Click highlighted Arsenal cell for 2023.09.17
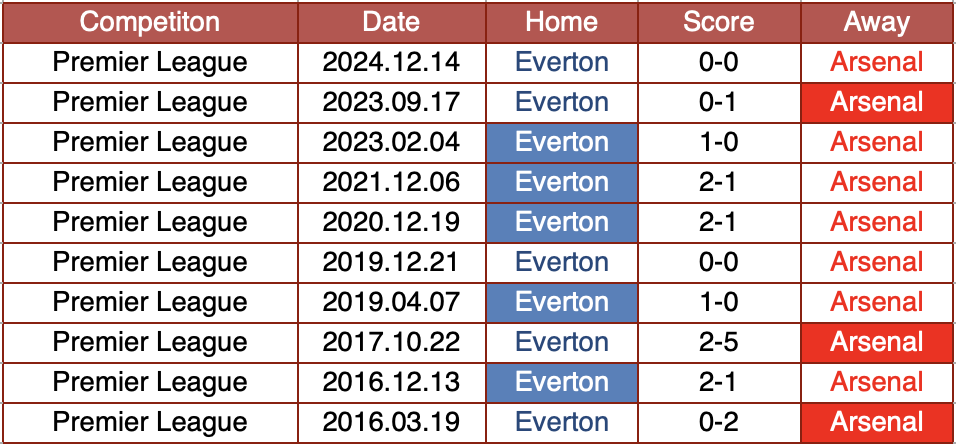 point(877,102)
